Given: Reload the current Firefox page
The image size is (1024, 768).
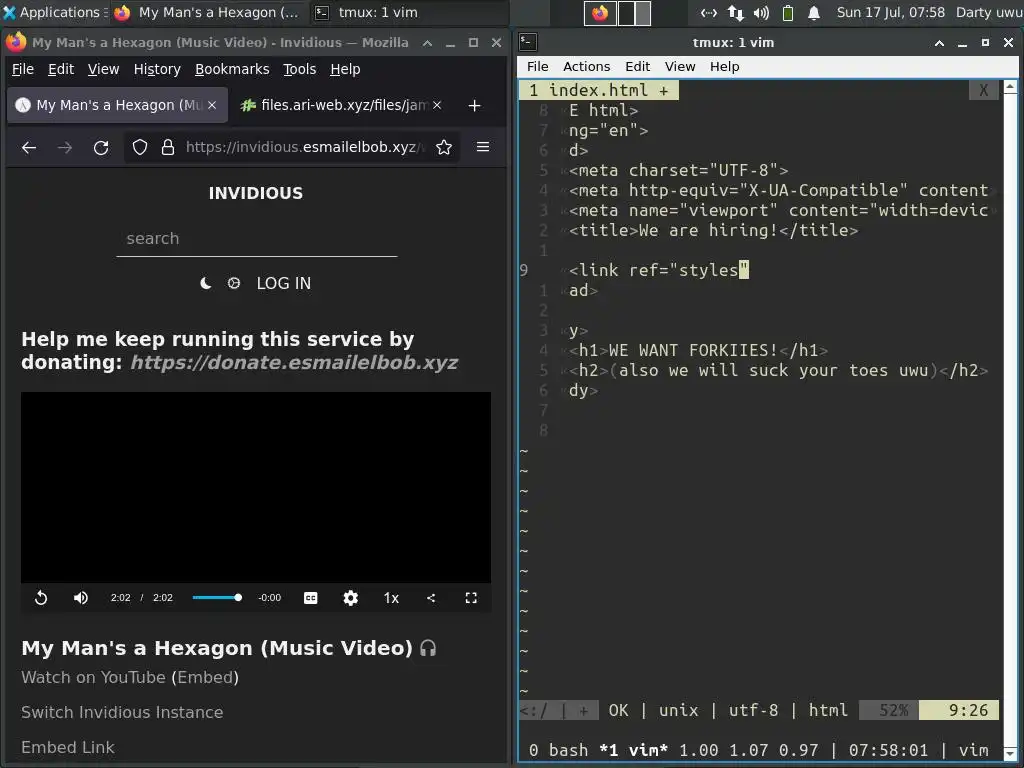Looking at the screenshot, I should pyautogui.click(x=101, y=148).
